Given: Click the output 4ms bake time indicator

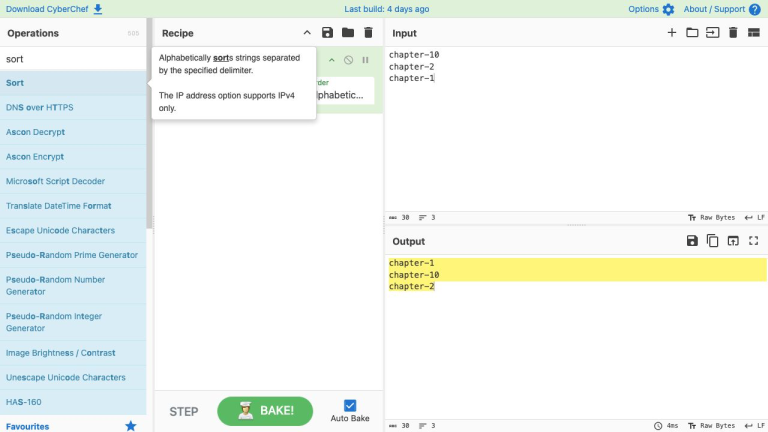Looking at the screenshot, I should point(666,426).
